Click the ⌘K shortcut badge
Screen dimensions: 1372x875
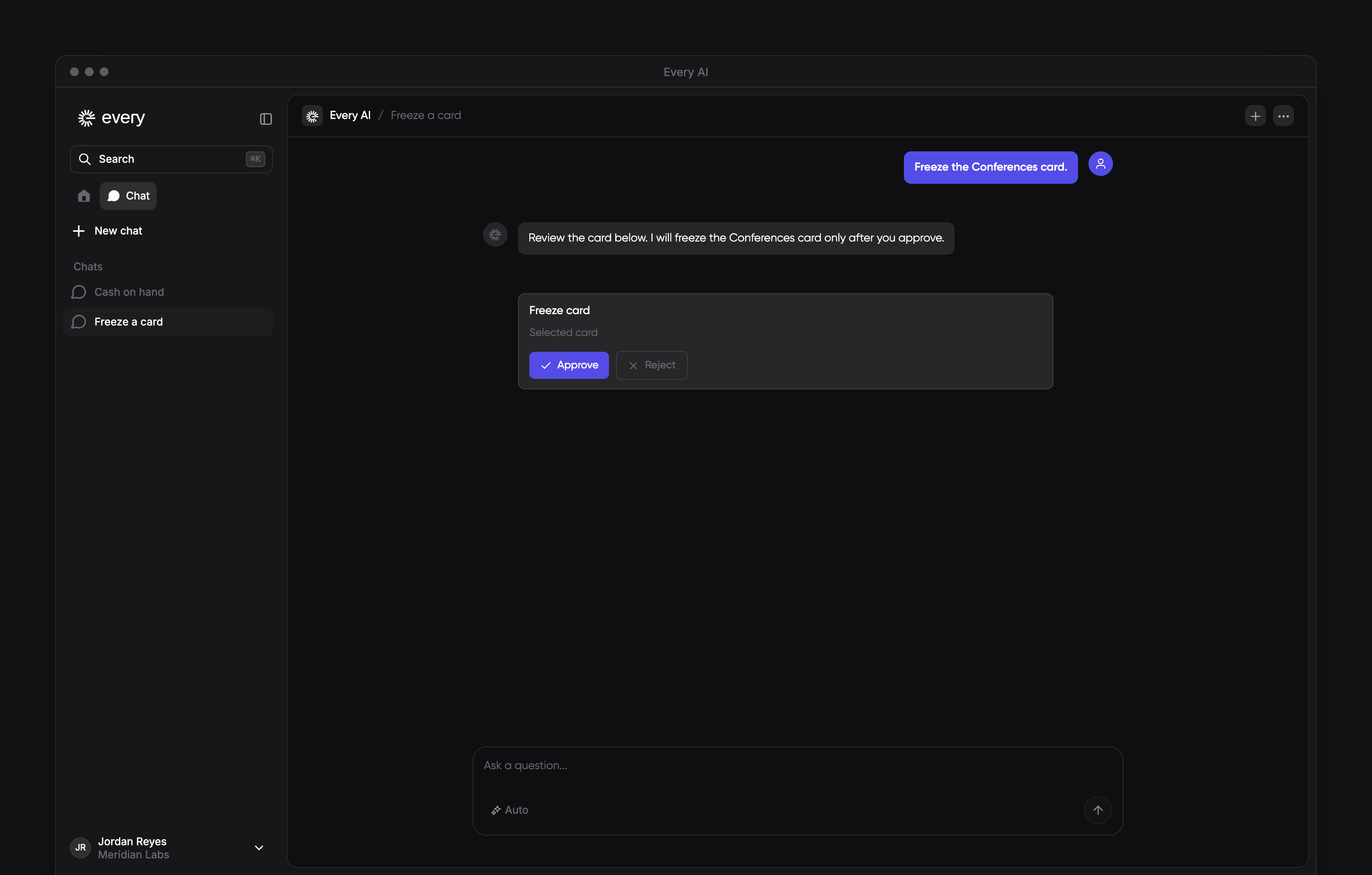(x=255, y=159)
